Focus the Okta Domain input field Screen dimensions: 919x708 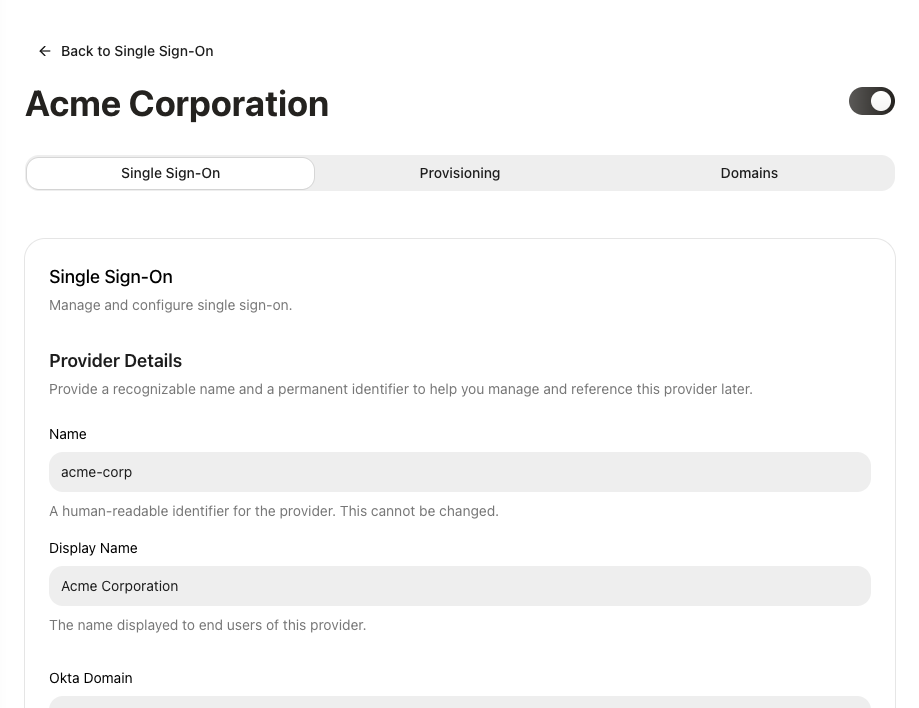459,704
